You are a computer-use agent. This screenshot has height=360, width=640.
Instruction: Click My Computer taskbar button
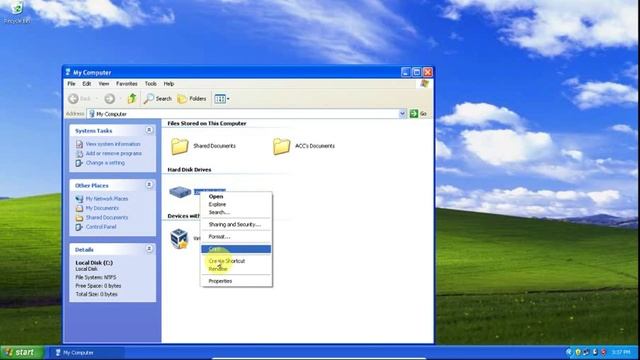[x=87, y=353]
